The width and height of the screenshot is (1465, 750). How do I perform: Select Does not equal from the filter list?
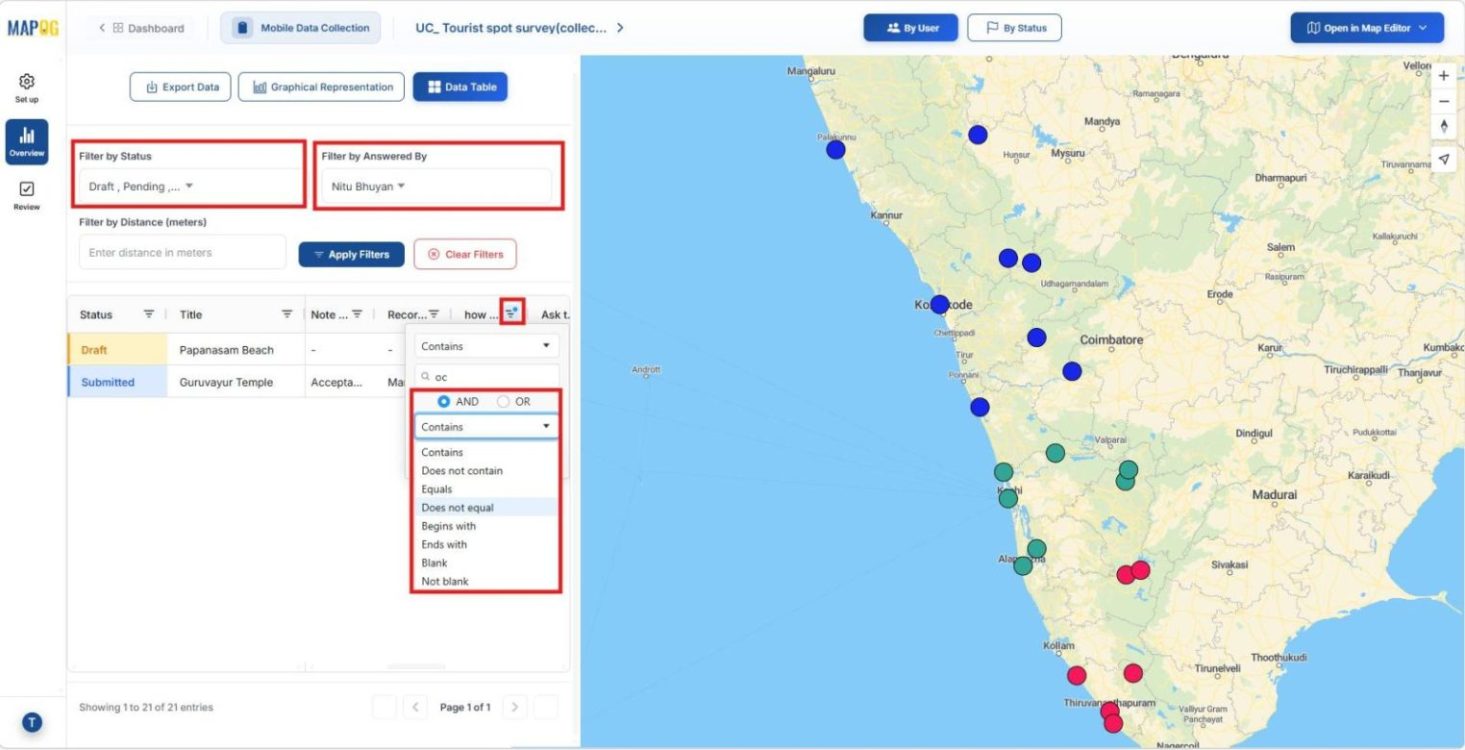457,507
